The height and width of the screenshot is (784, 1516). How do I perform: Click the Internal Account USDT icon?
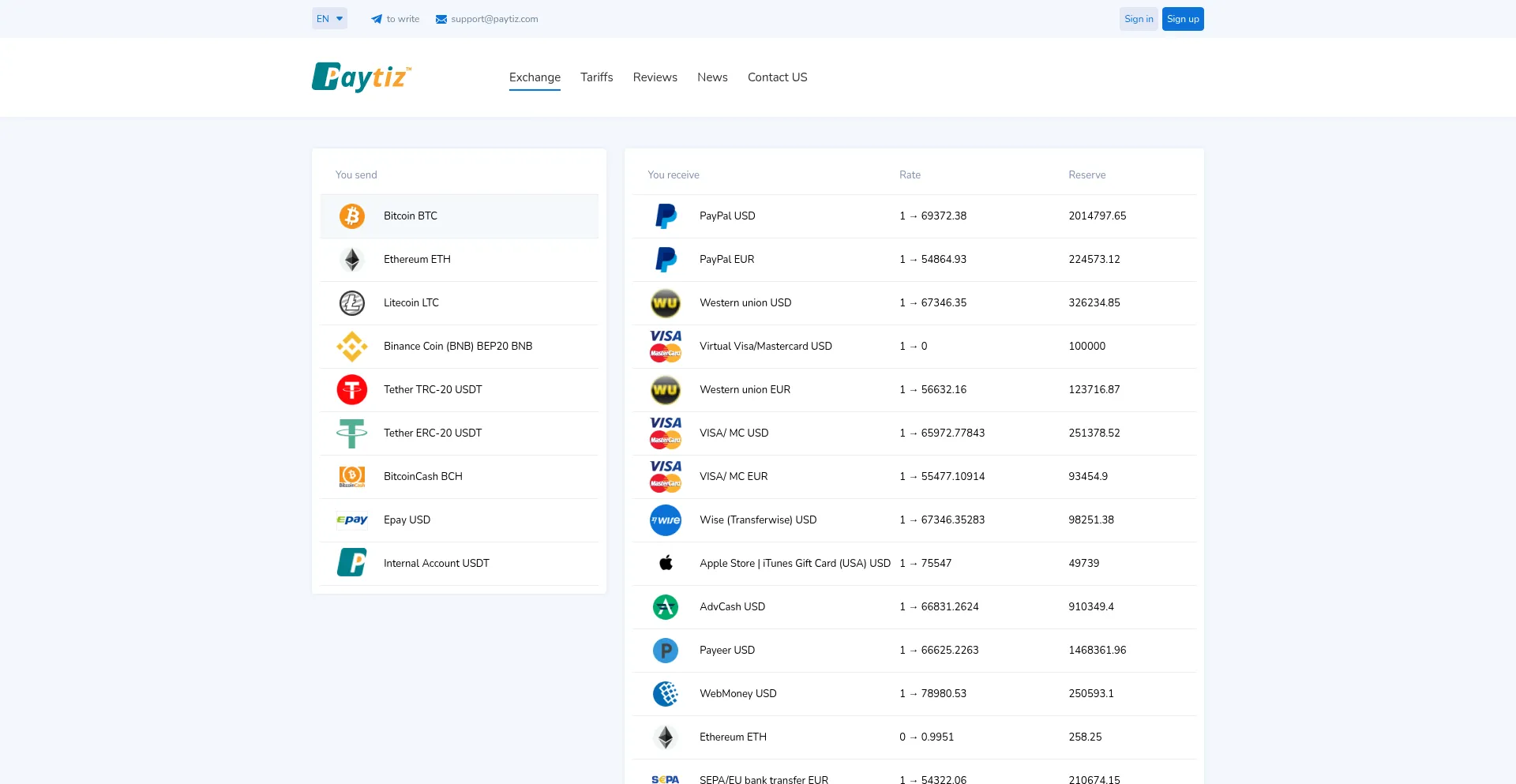[352, 563]
